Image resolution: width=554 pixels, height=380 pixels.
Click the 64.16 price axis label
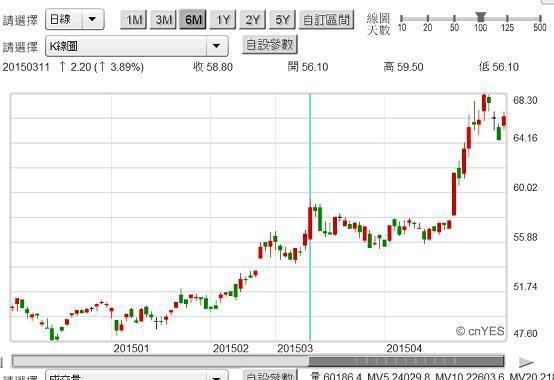[525, 138]
